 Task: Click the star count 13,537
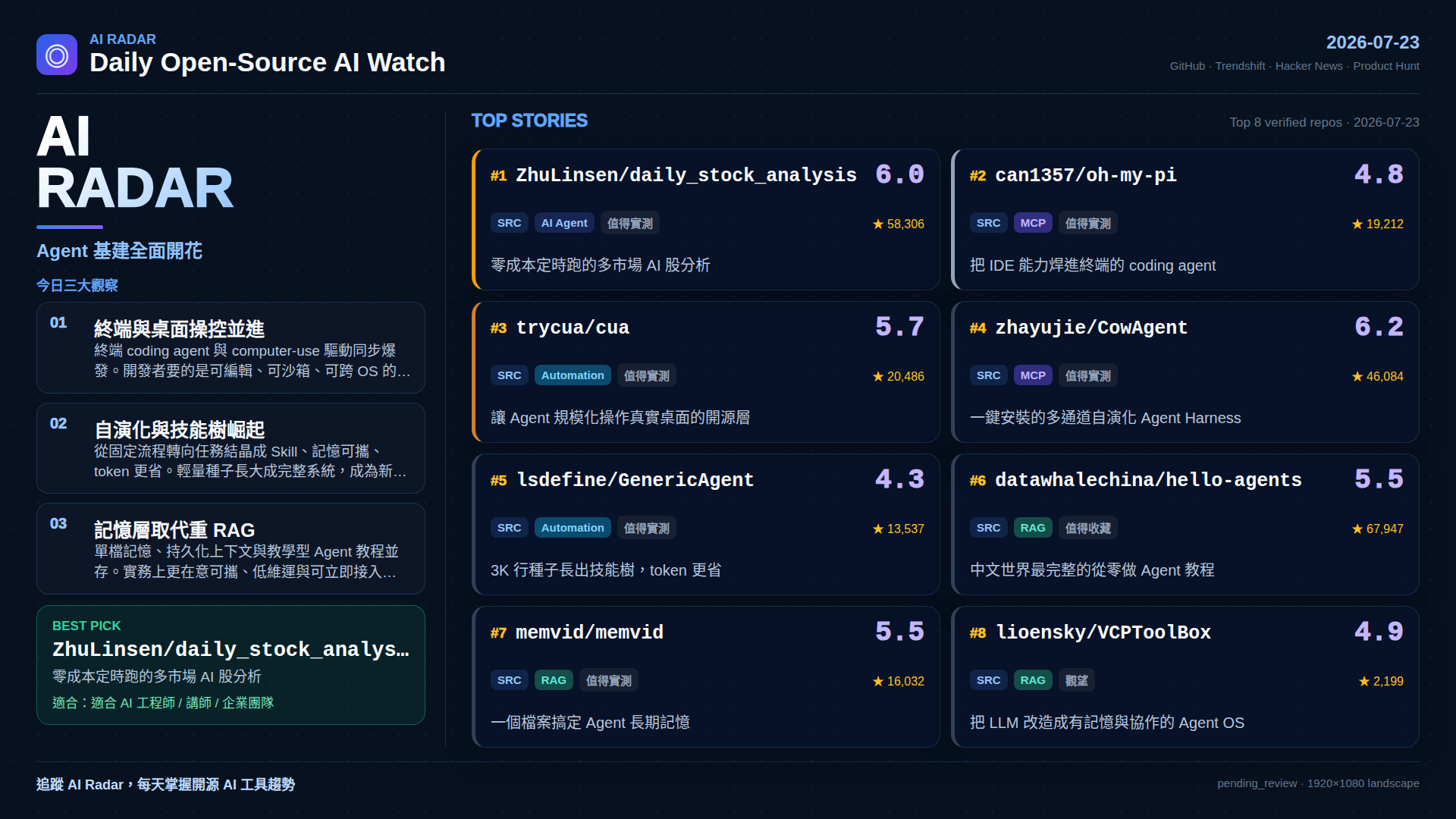click(x=899, y=529)
